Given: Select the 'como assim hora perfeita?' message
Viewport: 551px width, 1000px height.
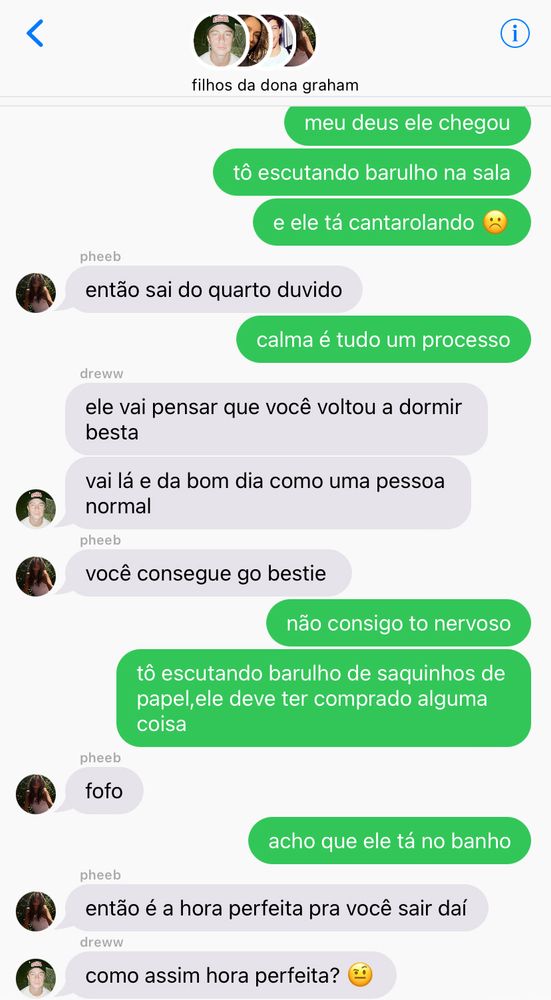Looking at the screenshot, I should click(230, 975).
